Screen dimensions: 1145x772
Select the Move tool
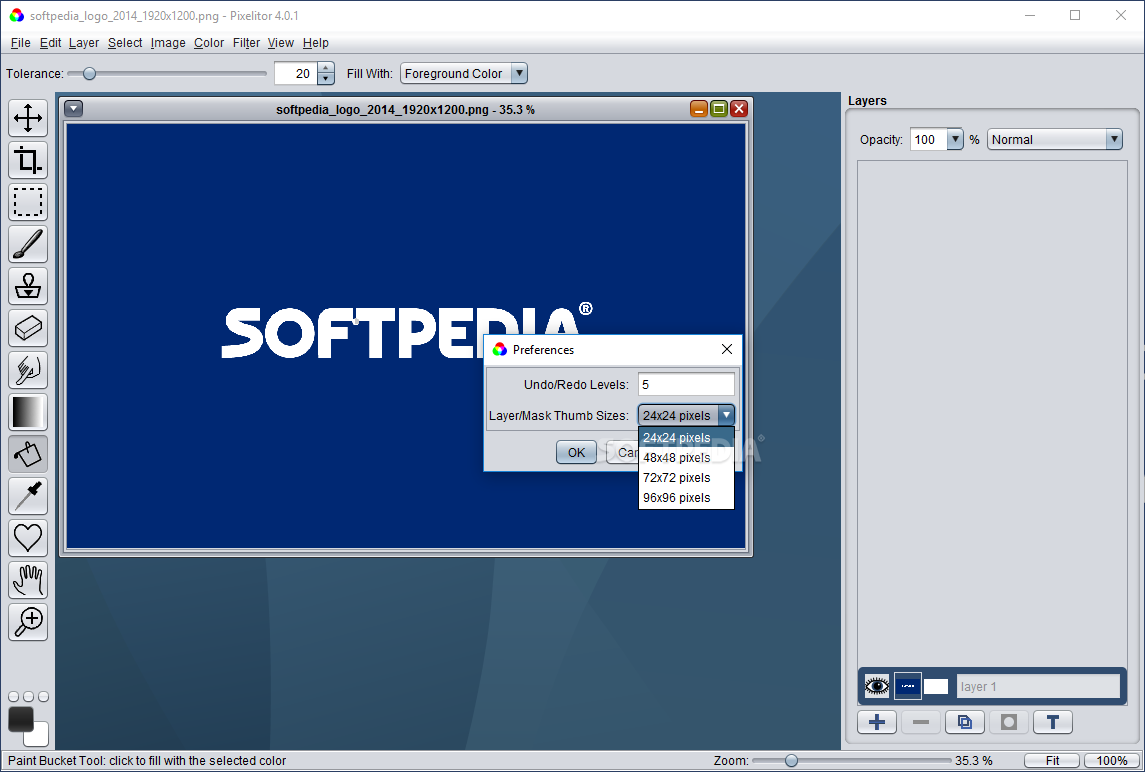point(28,118)
